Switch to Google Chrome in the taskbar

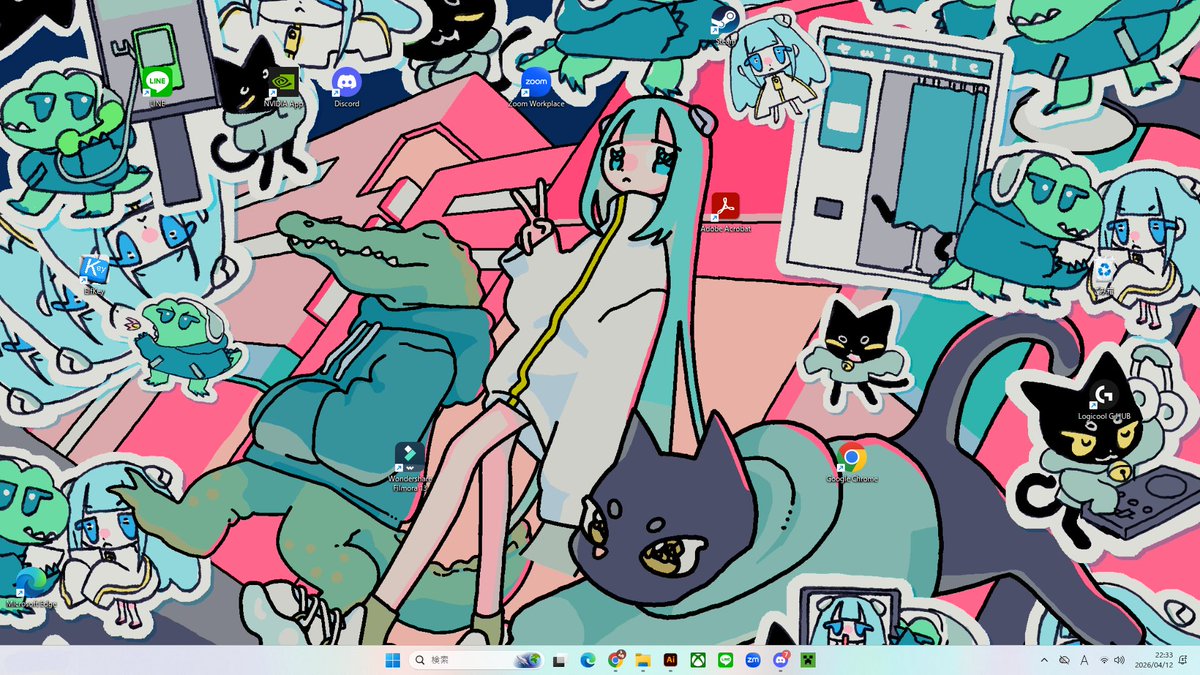click(x=616, y=660)
